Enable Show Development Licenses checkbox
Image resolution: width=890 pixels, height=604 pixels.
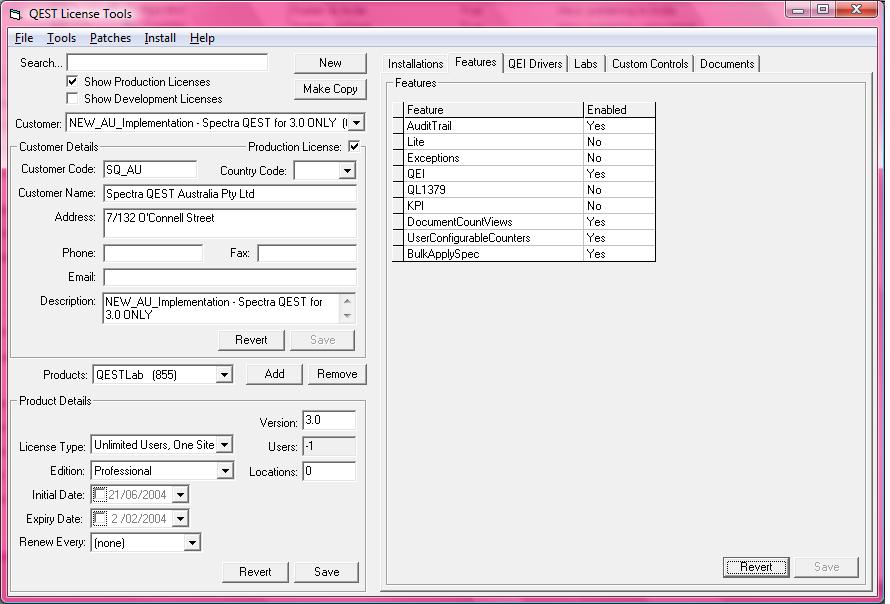[72, 98]
